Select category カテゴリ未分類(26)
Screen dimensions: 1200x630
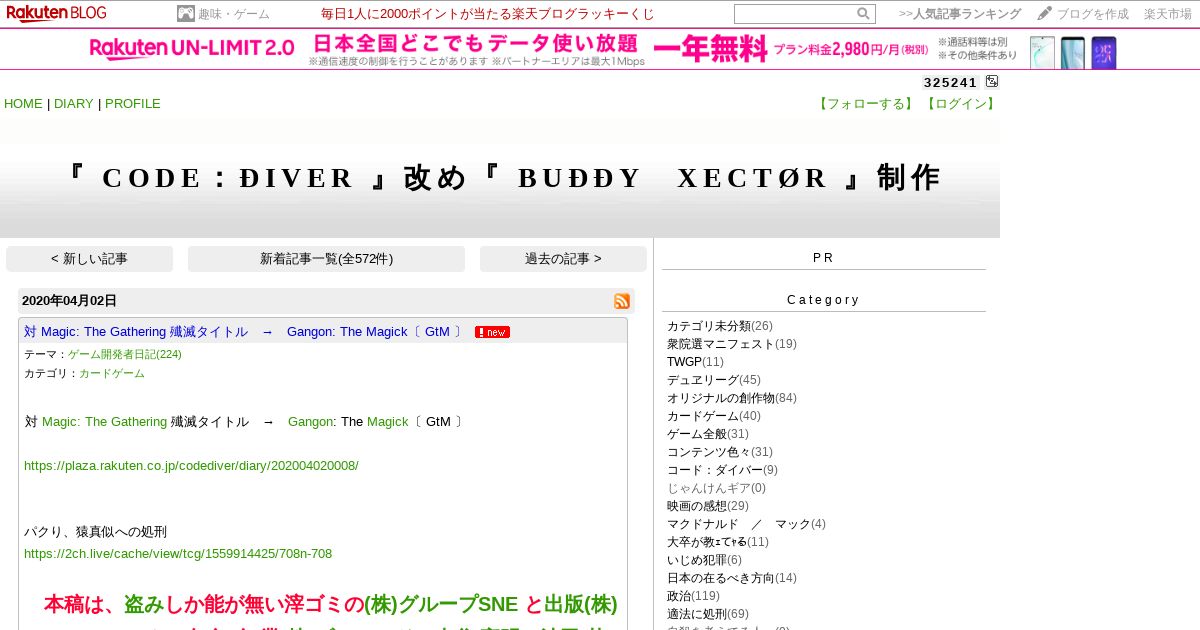(x=720, y=326)
